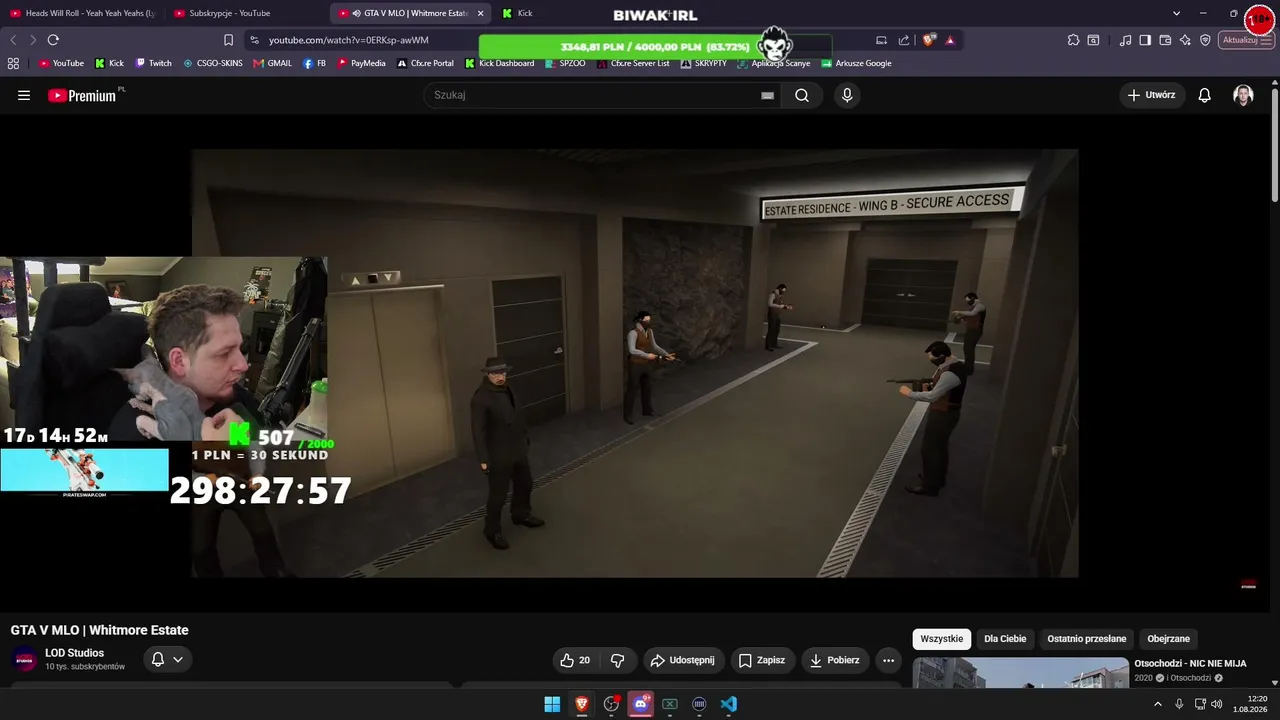The image size is (1280, 720).
Task: Select the Ostatnio przesłane filter chip
Action: [x=1087, y=639]
